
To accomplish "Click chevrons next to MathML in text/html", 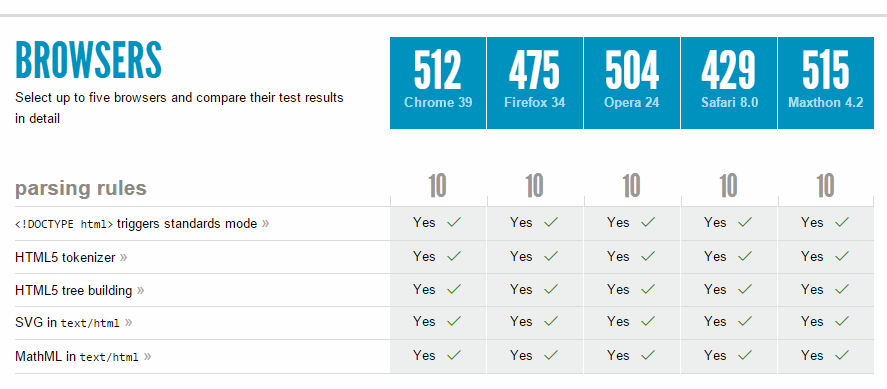I will [148, 357].
